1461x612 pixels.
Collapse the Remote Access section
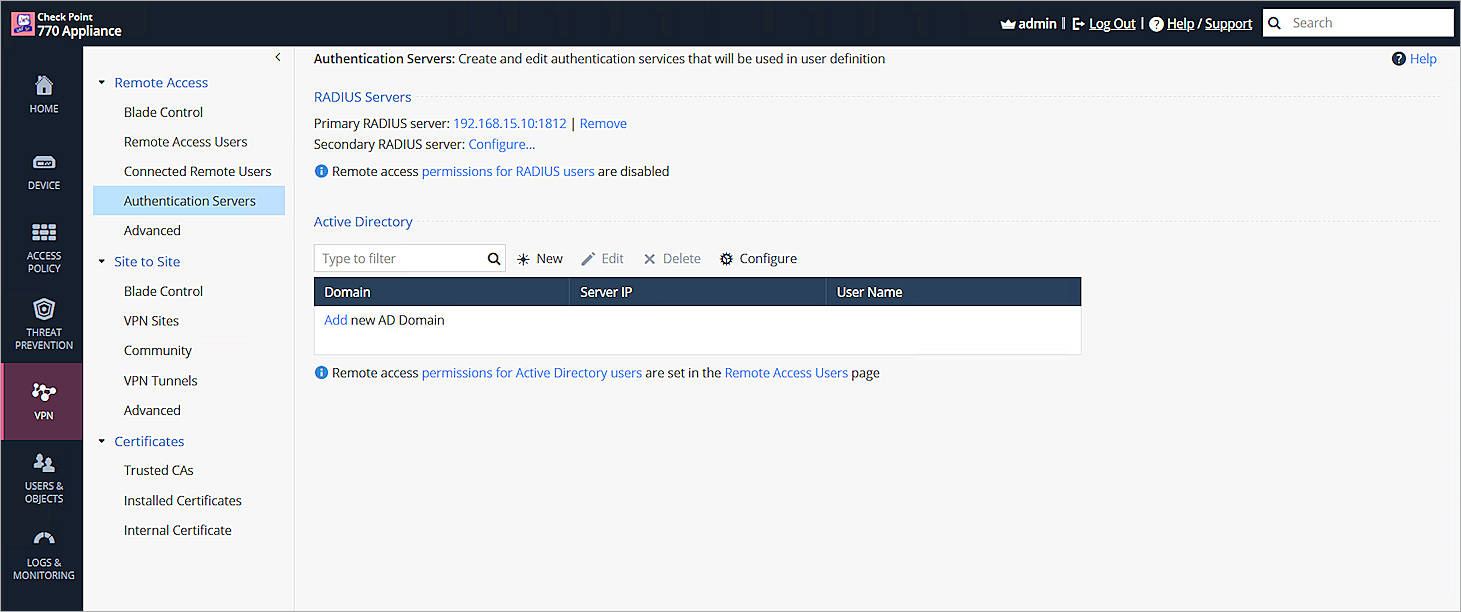(101, 82)
